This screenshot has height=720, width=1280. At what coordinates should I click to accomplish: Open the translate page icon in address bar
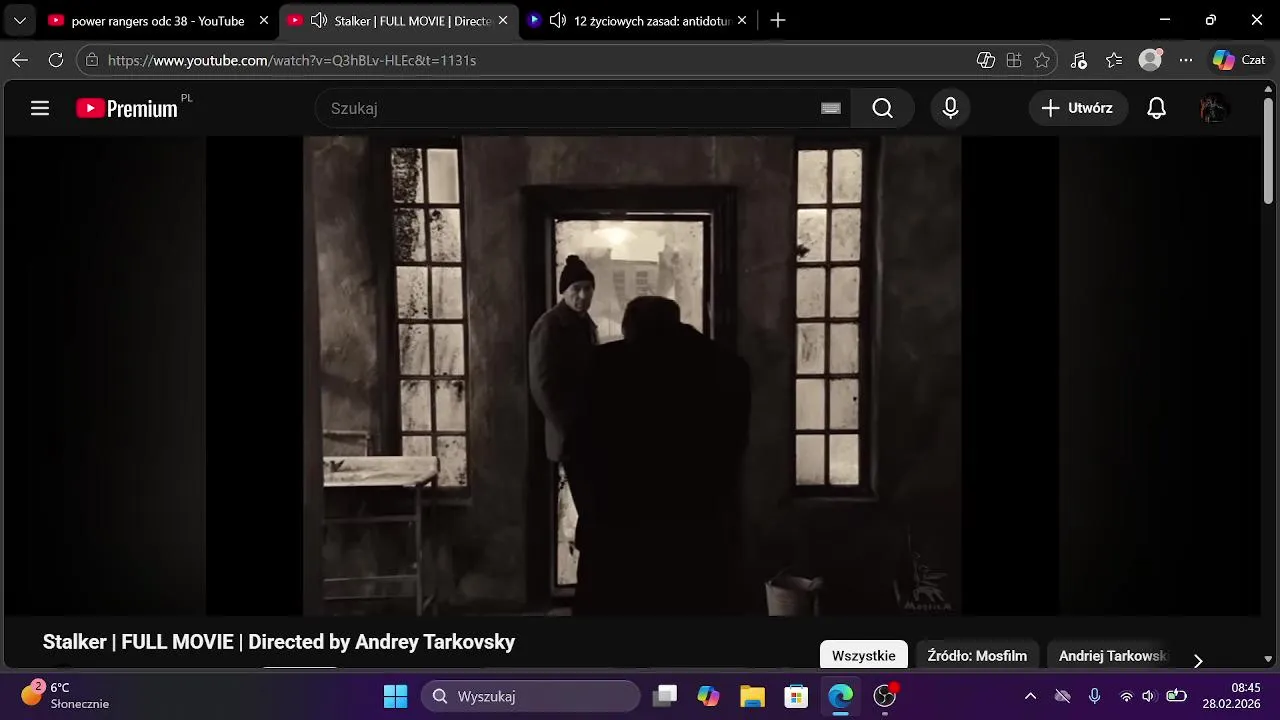(986, 60)
